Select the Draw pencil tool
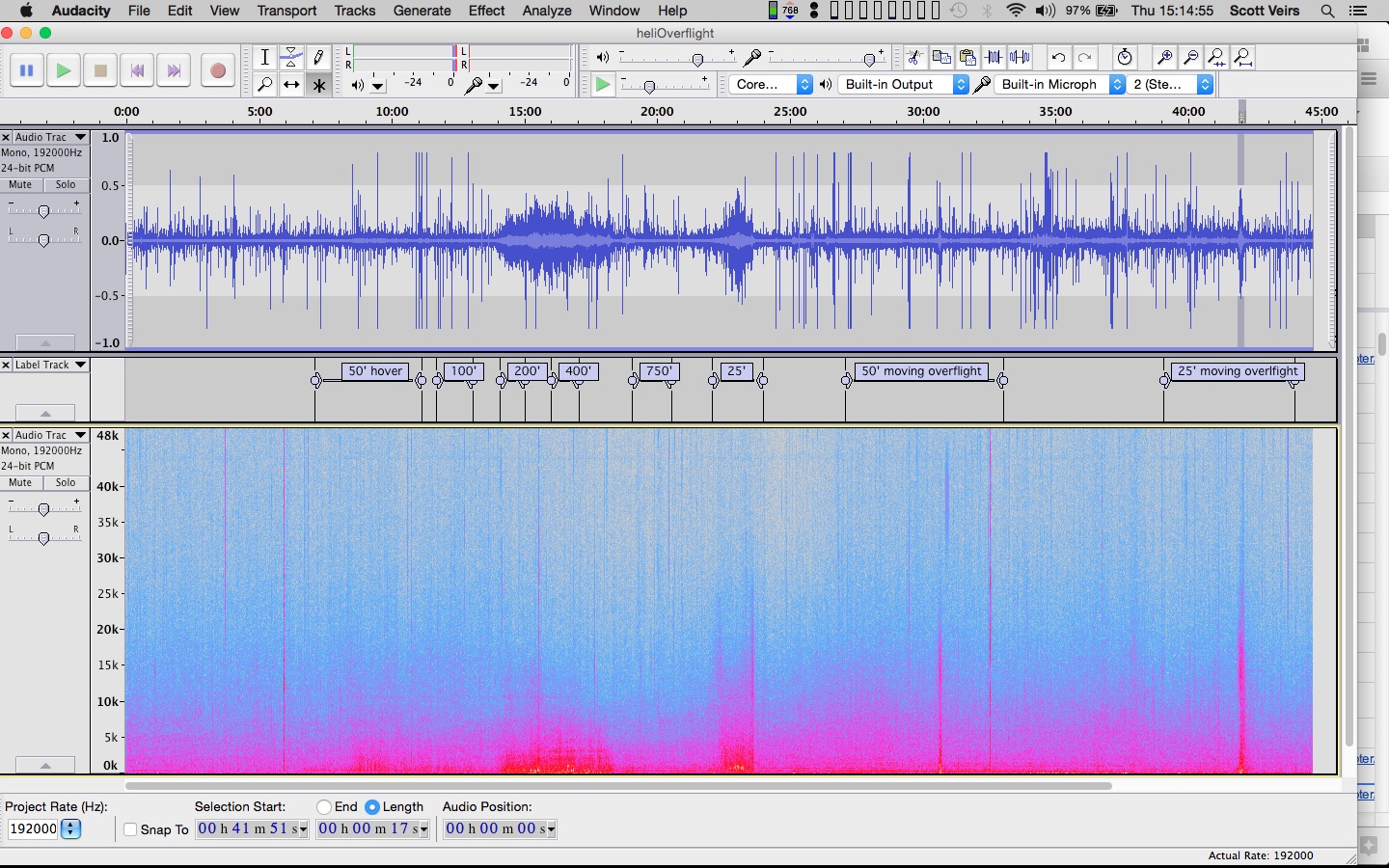Screen dimensions: 1389x868 click(x=318, y=58)
